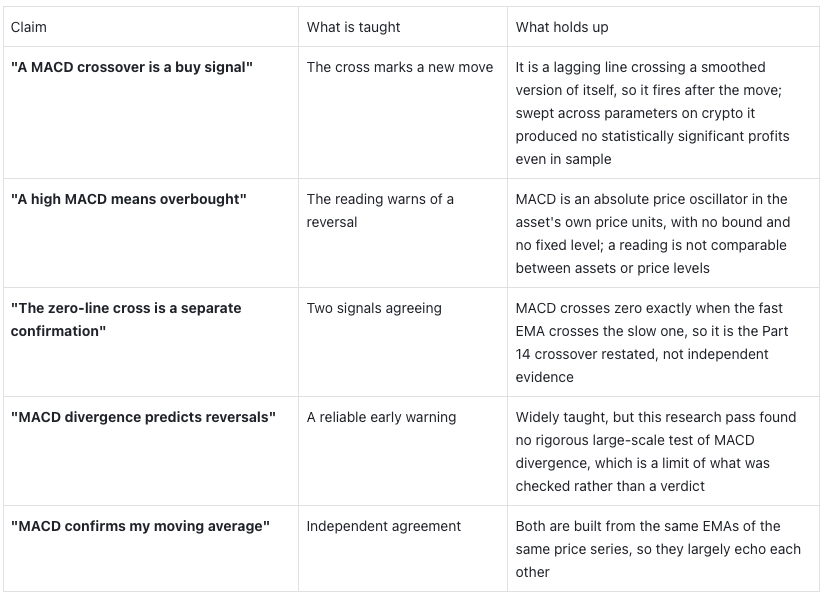Select the "A MACD crossover is a buy signal" claim
The image size is (823, 602).
[132, 67]
